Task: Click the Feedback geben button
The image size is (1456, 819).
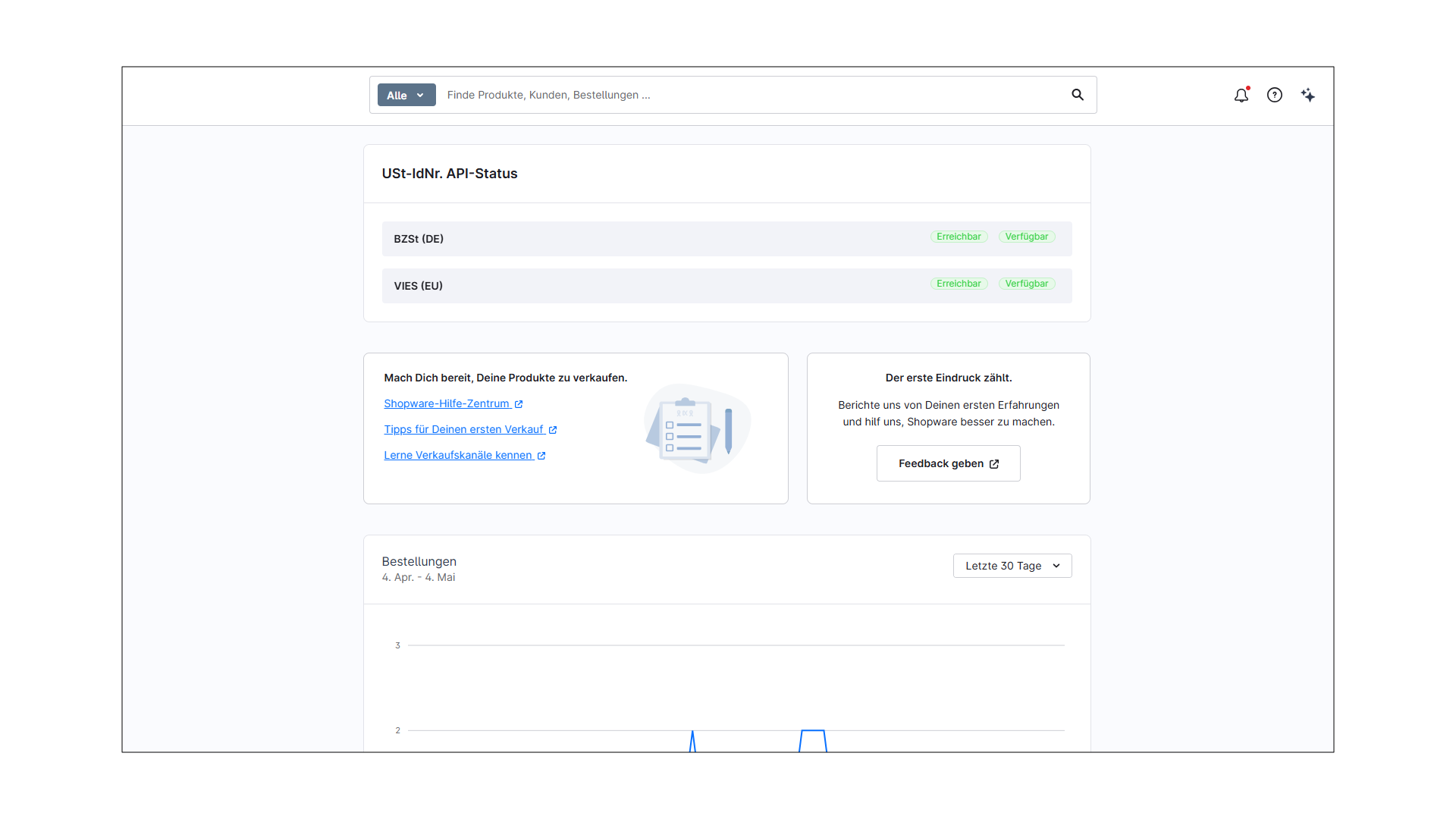Action: pos(949,463)
